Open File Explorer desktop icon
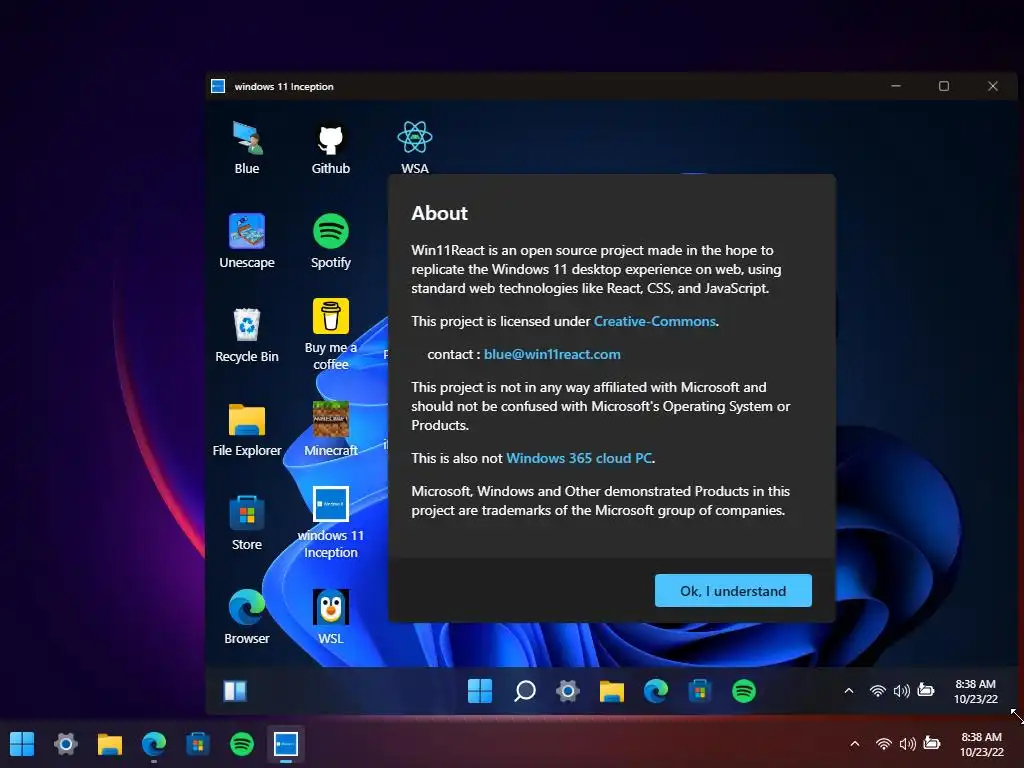 [247, 429]
